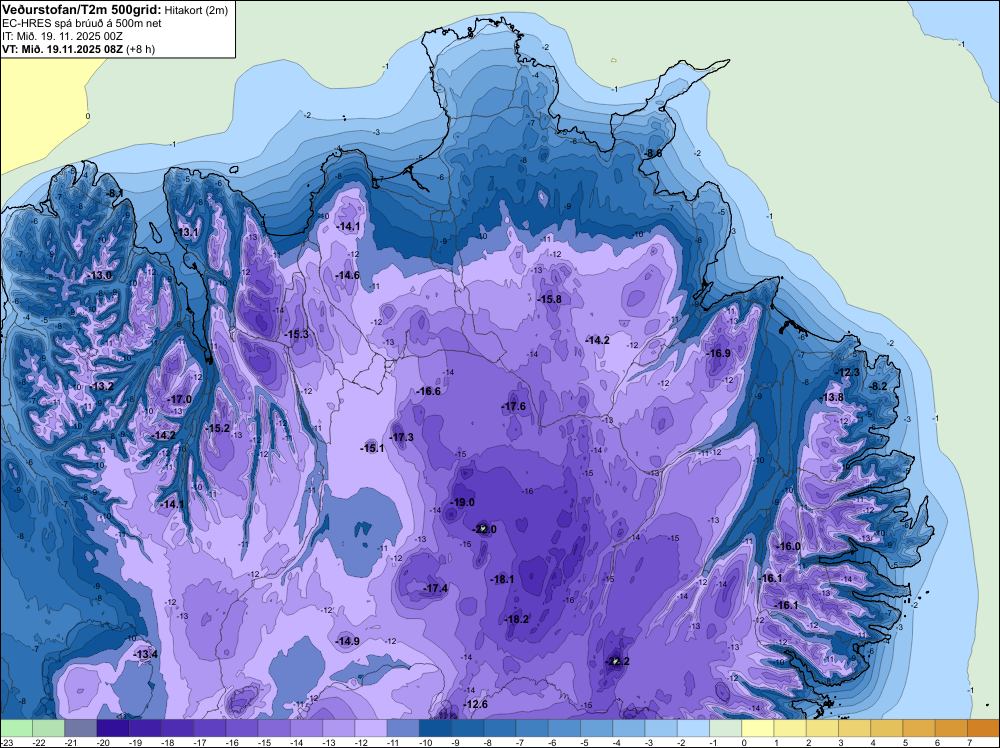Click the -17.4 temperature label
The height and width of the screenshot is (748, 1000).
(436, 588)
